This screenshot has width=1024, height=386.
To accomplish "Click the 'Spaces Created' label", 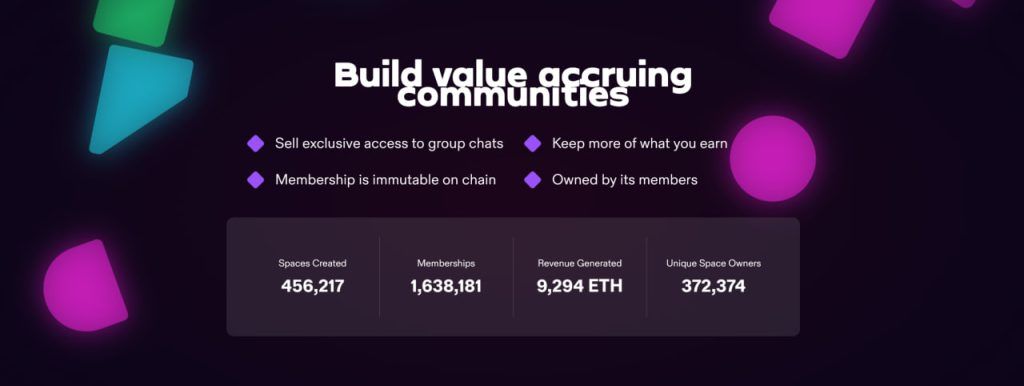I will [x=312, y=263].
